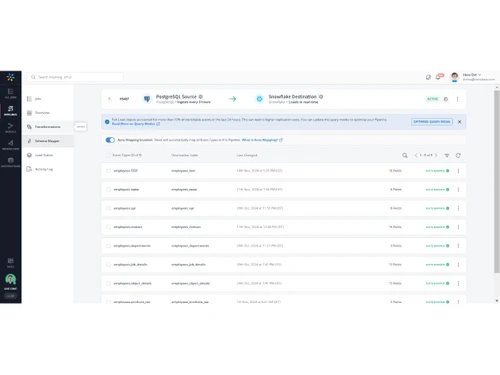
Task: Click the Optimize Query Modes button
Action: 432,122
